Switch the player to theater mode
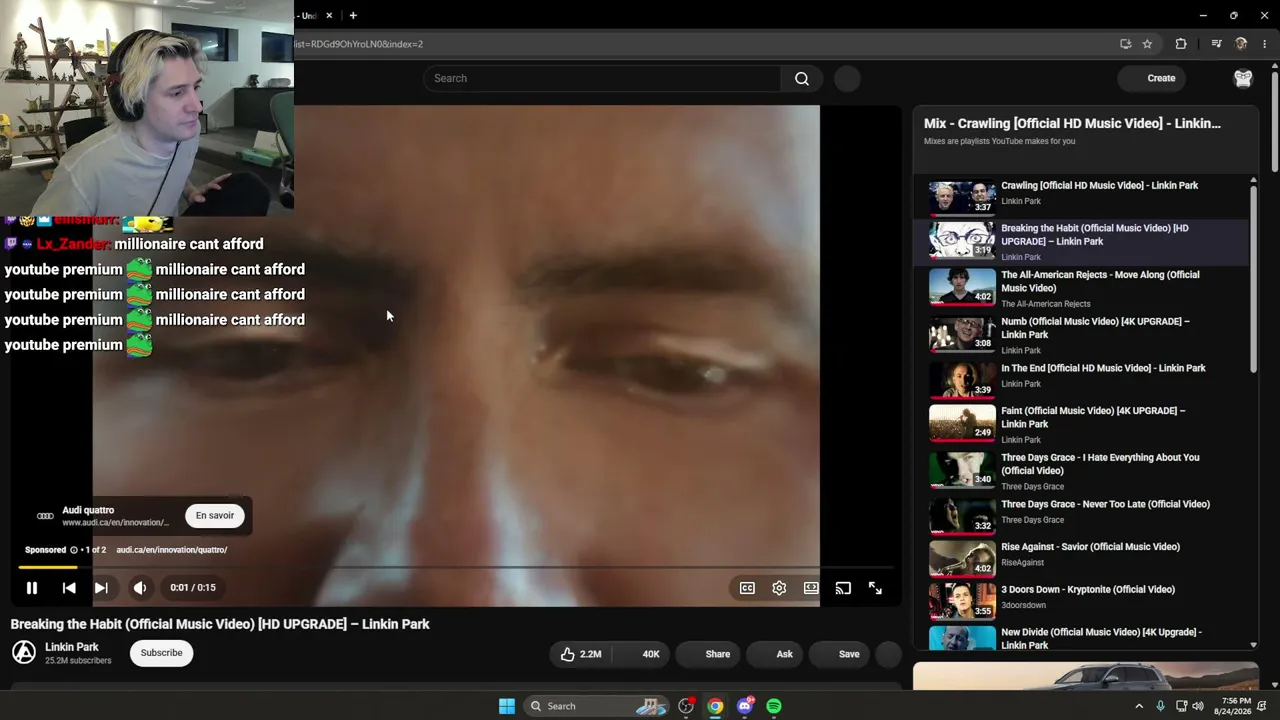 pyautogui.click(x=811, y=588)
